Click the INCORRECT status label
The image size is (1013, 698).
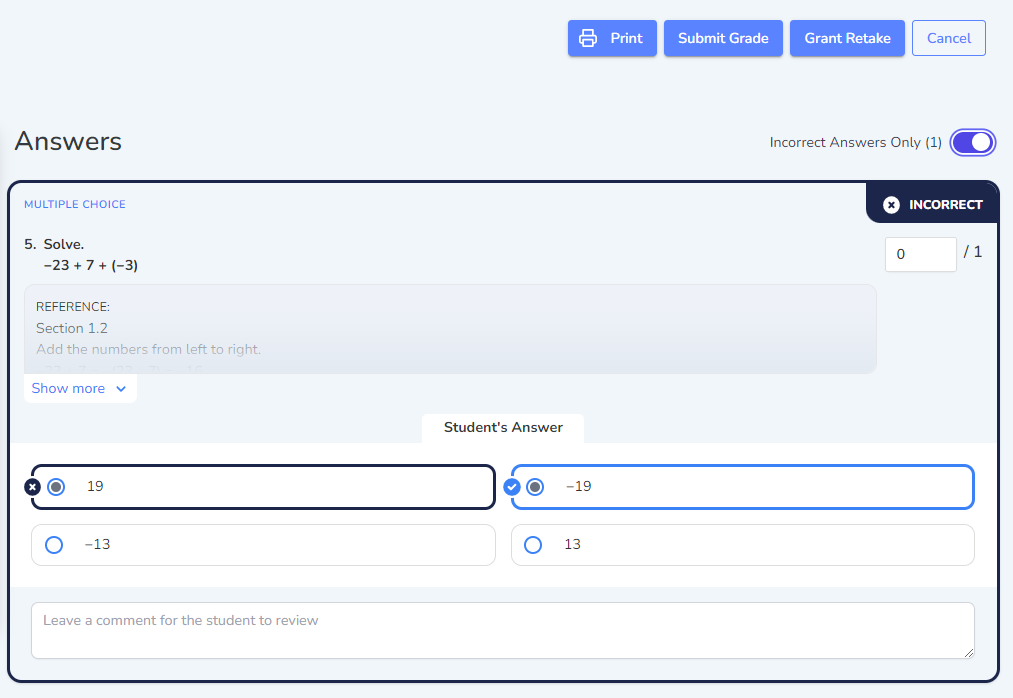pyautogui.click(x=946, y=205)
